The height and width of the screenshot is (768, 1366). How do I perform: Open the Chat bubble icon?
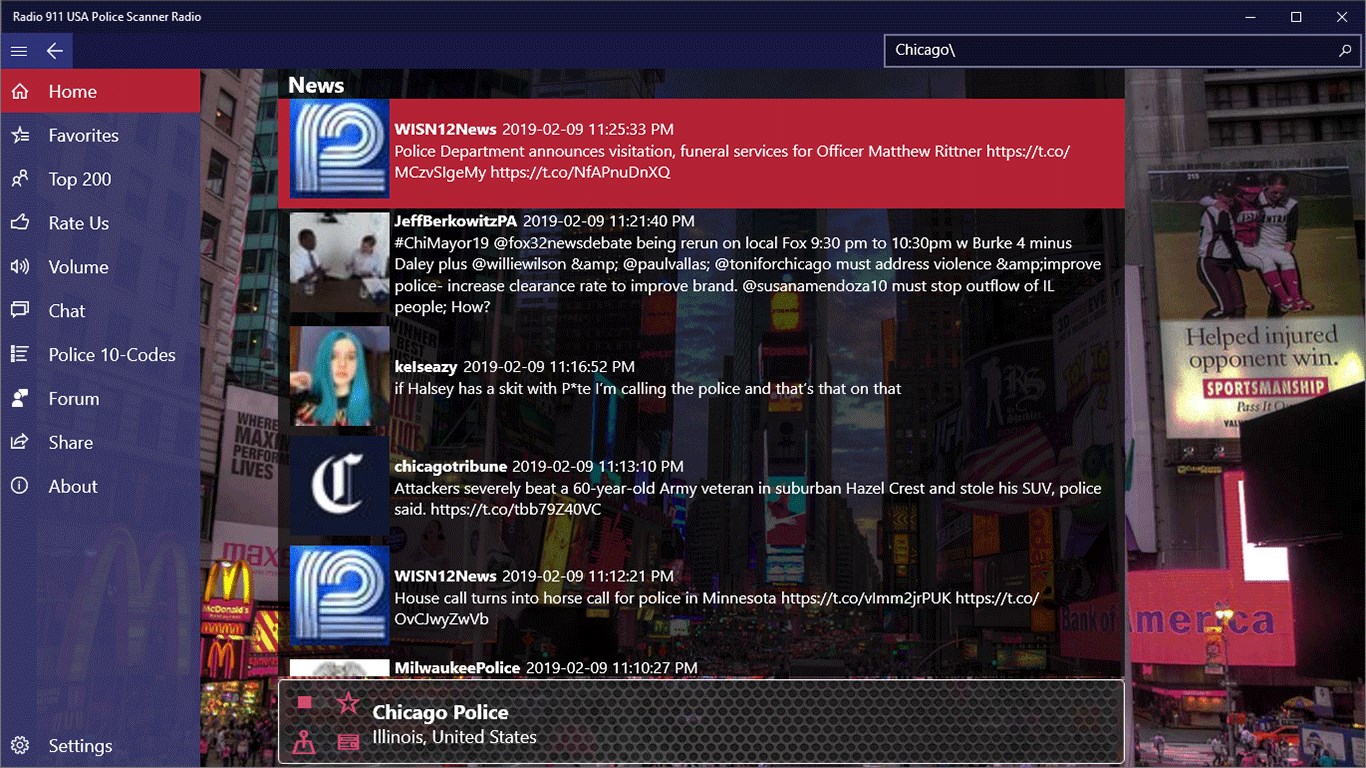tap(19, 311)
